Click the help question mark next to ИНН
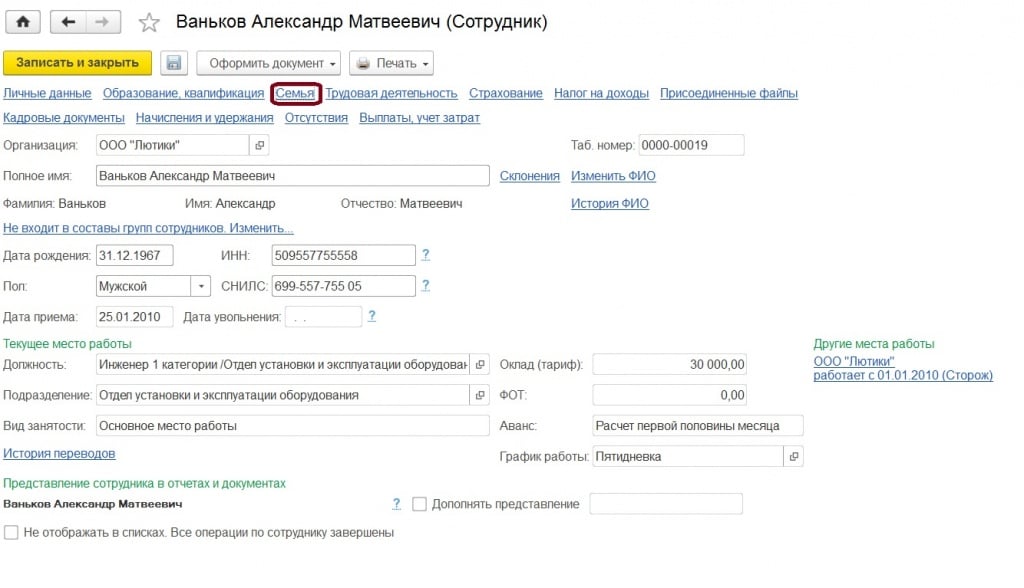Viewport: 1024px width, 588px height. 426,255
